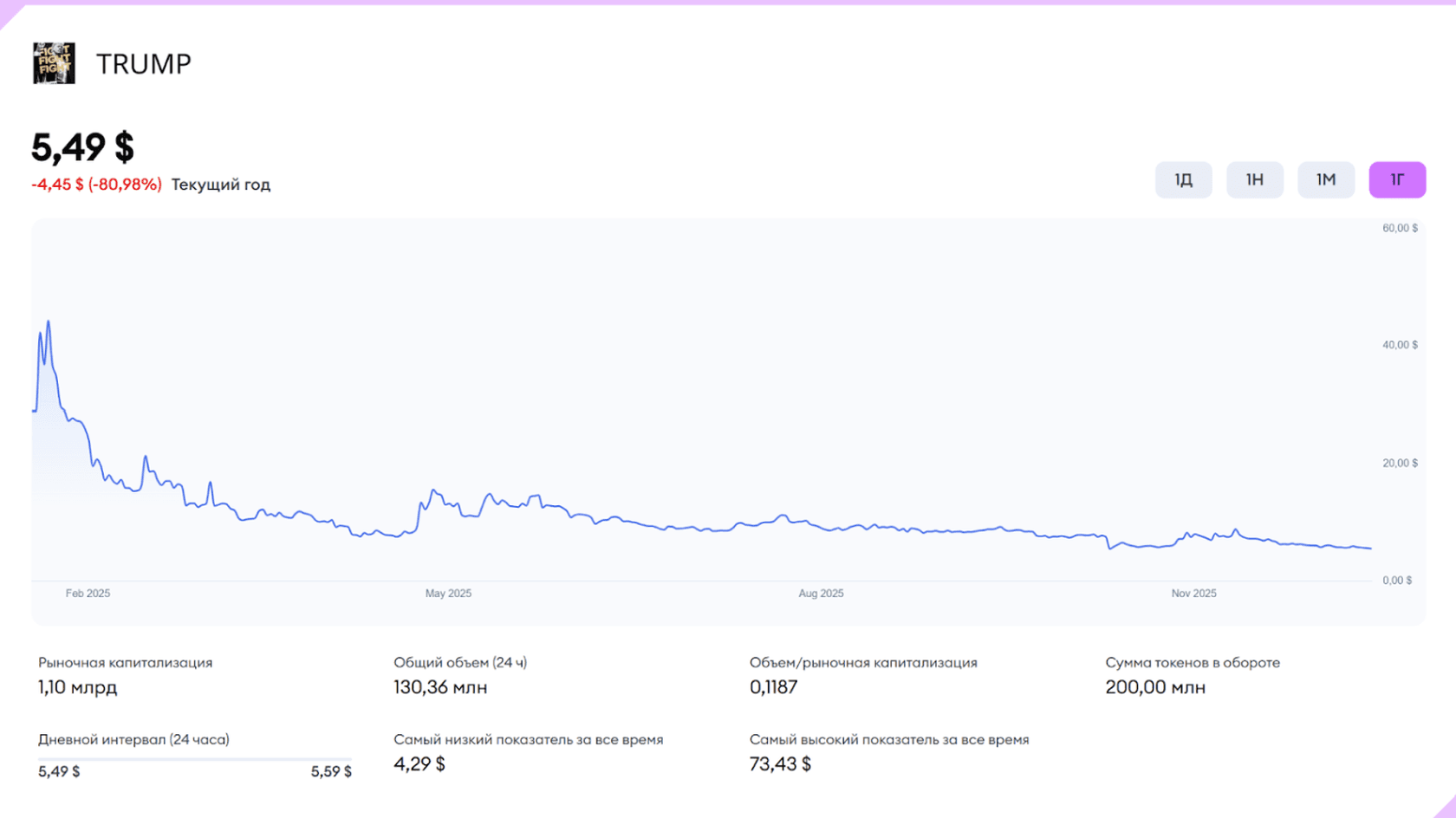This screenshot has width=1456, height=818.
Task: Click the circulating supply value 200,00 млн
Action: pos(1154,687)
